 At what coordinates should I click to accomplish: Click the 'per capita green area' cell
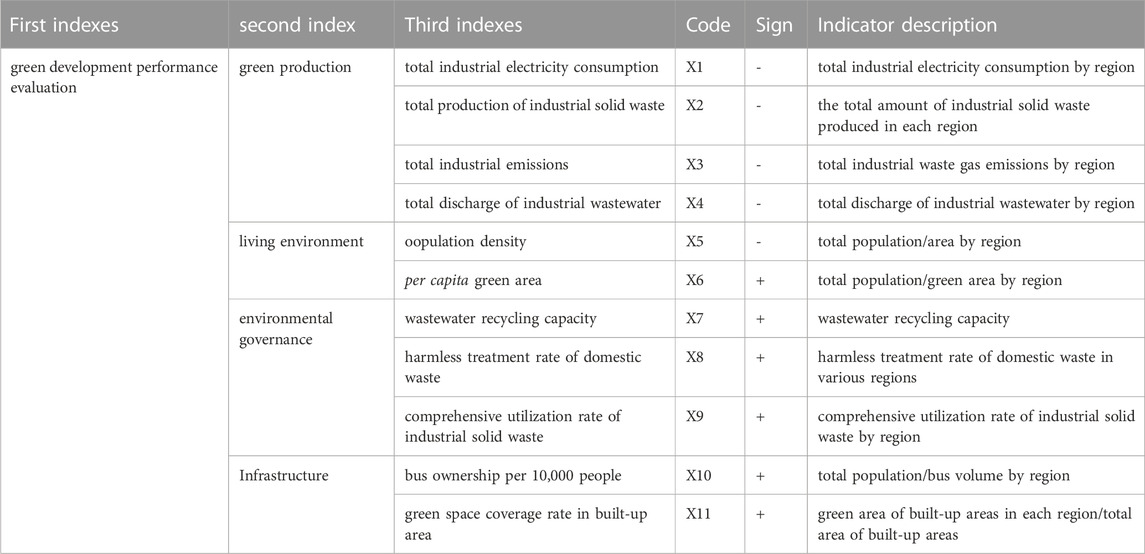pos(535,280)
